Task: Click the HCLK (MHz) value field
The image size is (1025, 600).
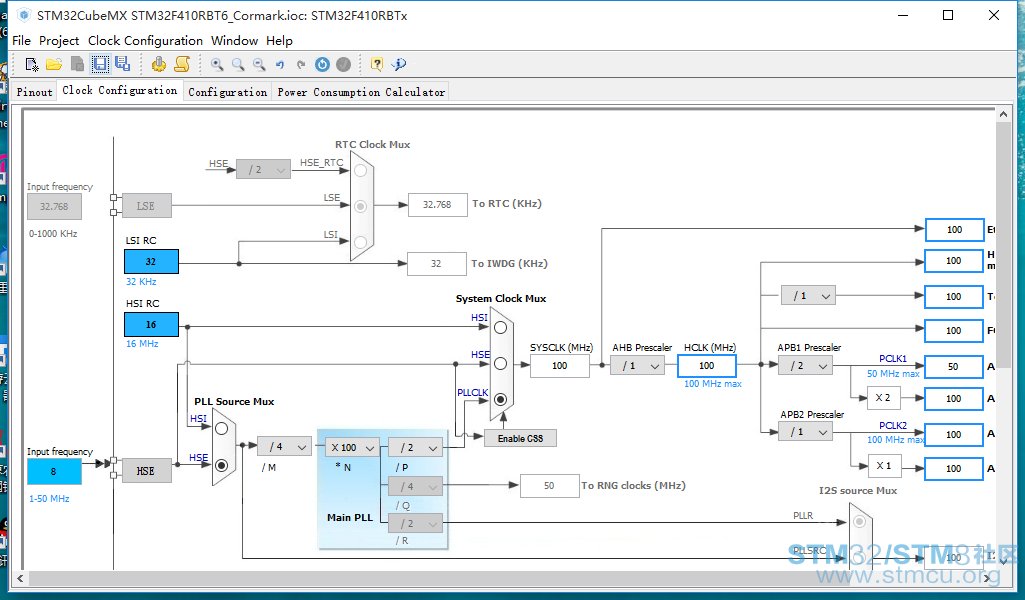Action: [707, 365]
